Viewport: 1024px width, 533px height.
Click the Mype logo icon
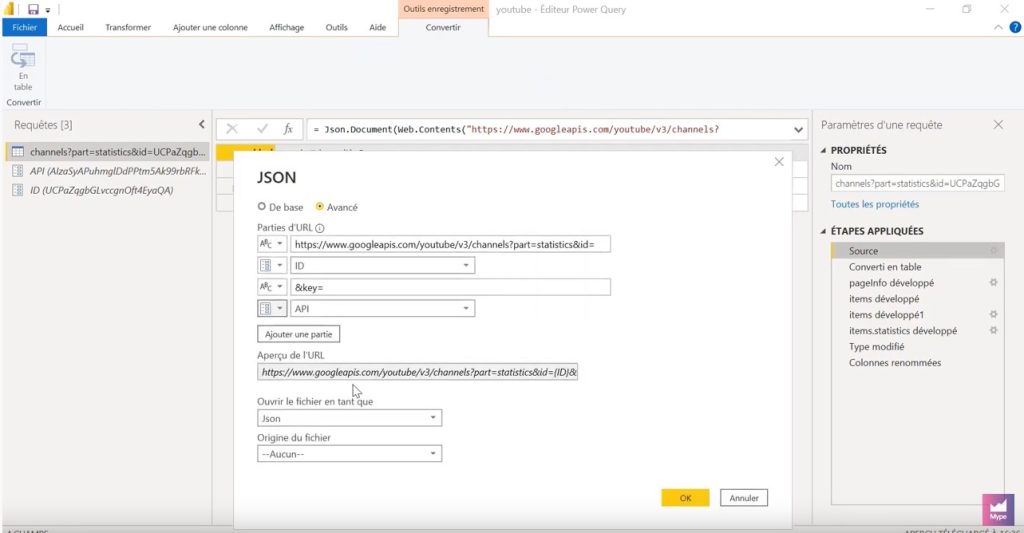[998, 509]
